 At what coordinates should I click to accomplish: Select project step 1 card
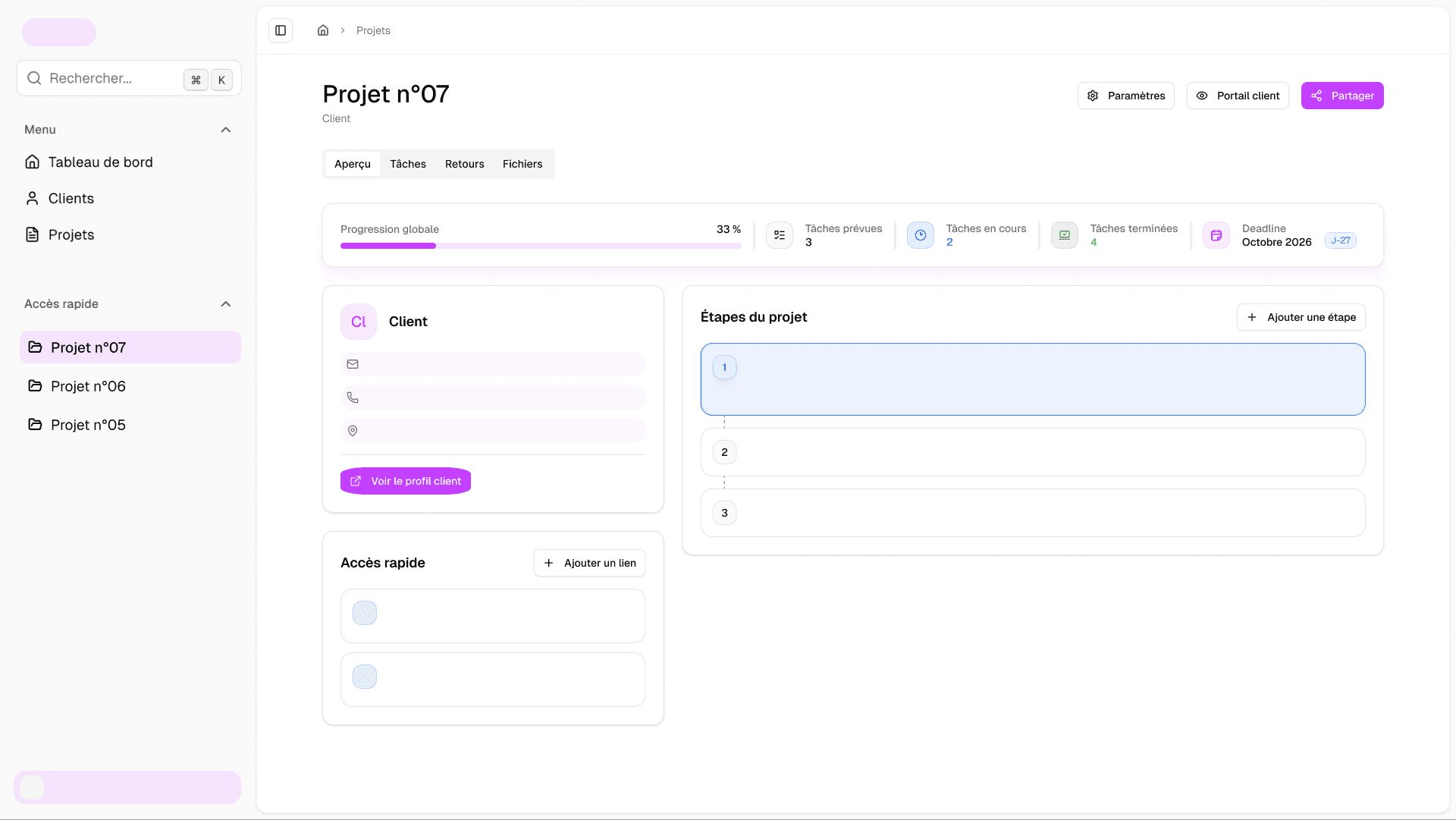tap(1033, 379)
